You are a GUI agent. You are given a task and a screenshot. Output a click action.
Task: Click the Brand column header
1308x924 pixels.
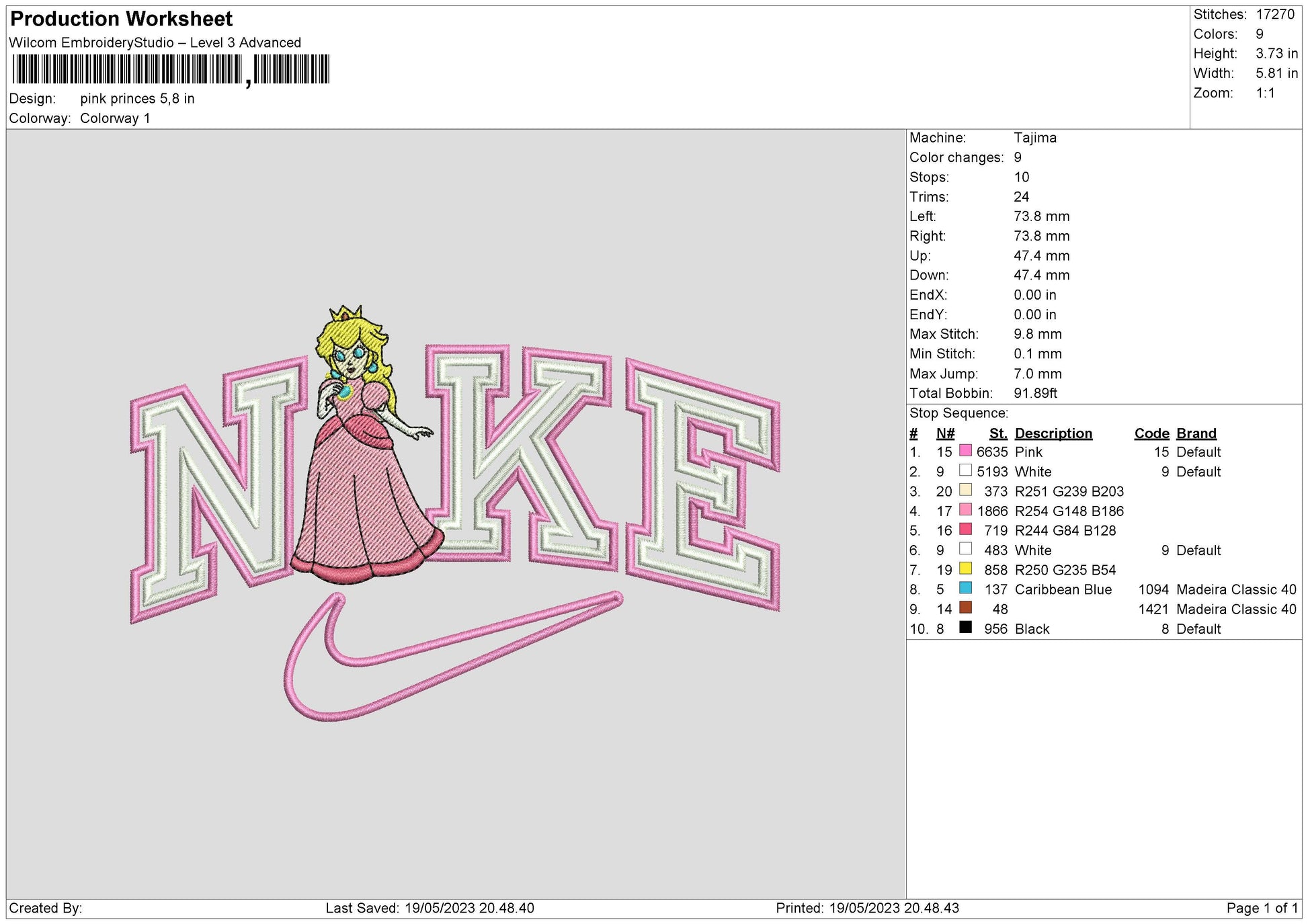coord(1195,433)
